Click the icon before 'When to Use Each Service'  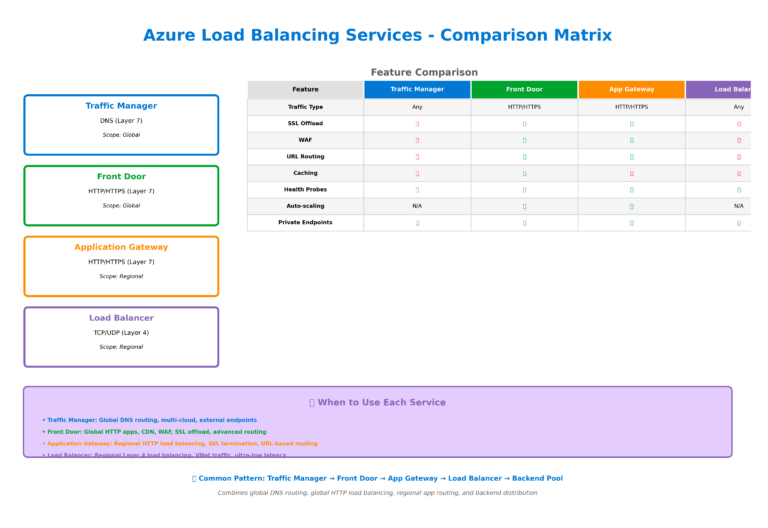coord(312,403)
